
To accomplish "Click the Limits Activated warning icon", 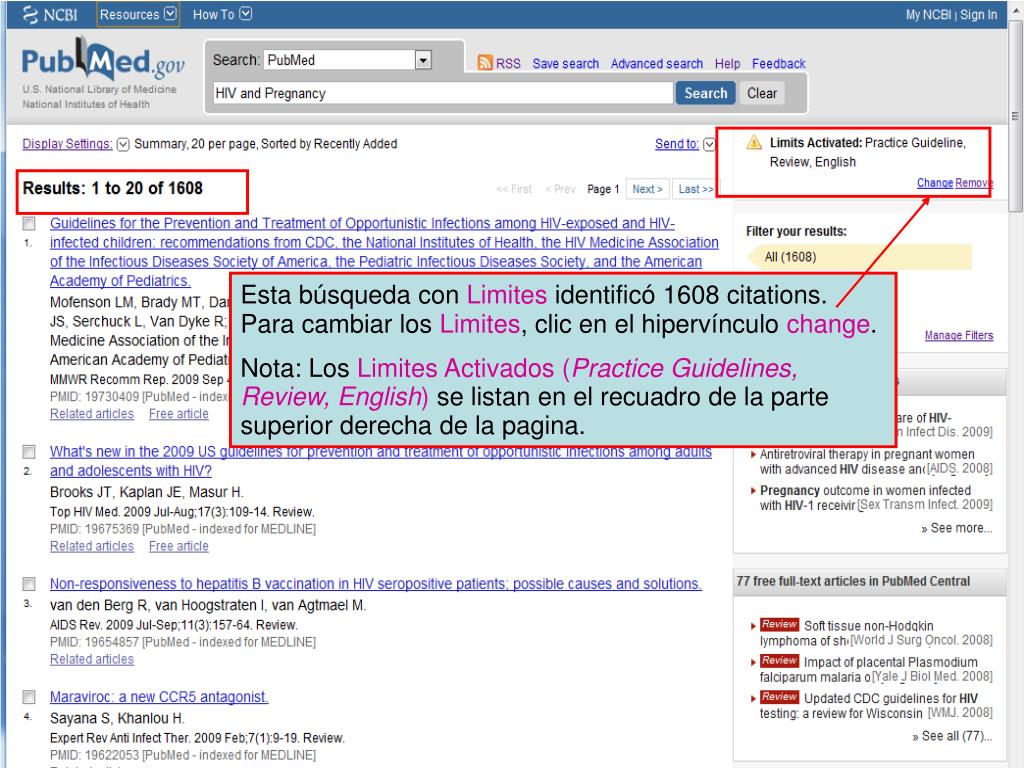I will point(754,142).
